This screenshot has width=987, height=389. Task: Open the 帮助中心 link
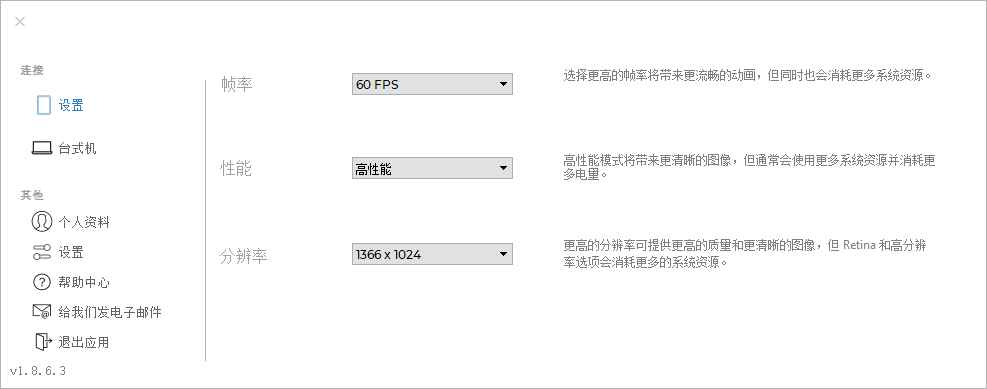[x=84, y=283]
